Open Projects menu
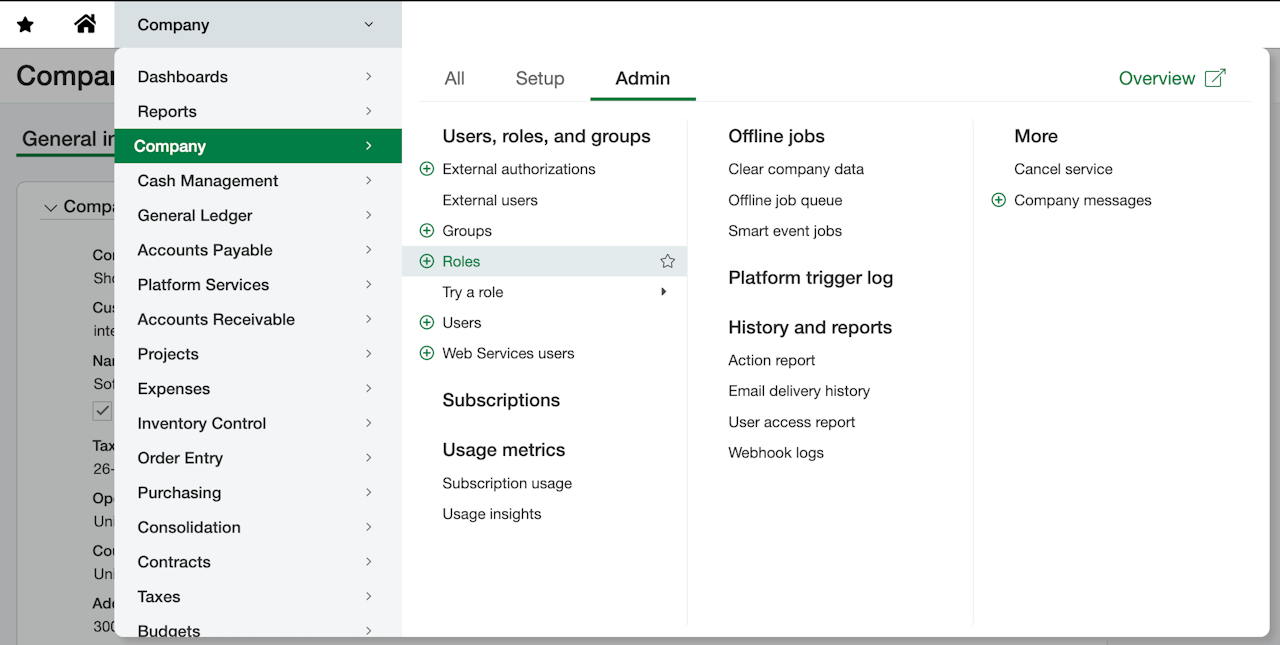The height and width of the screenshot is (645, 1280). (x=258, y=354)
